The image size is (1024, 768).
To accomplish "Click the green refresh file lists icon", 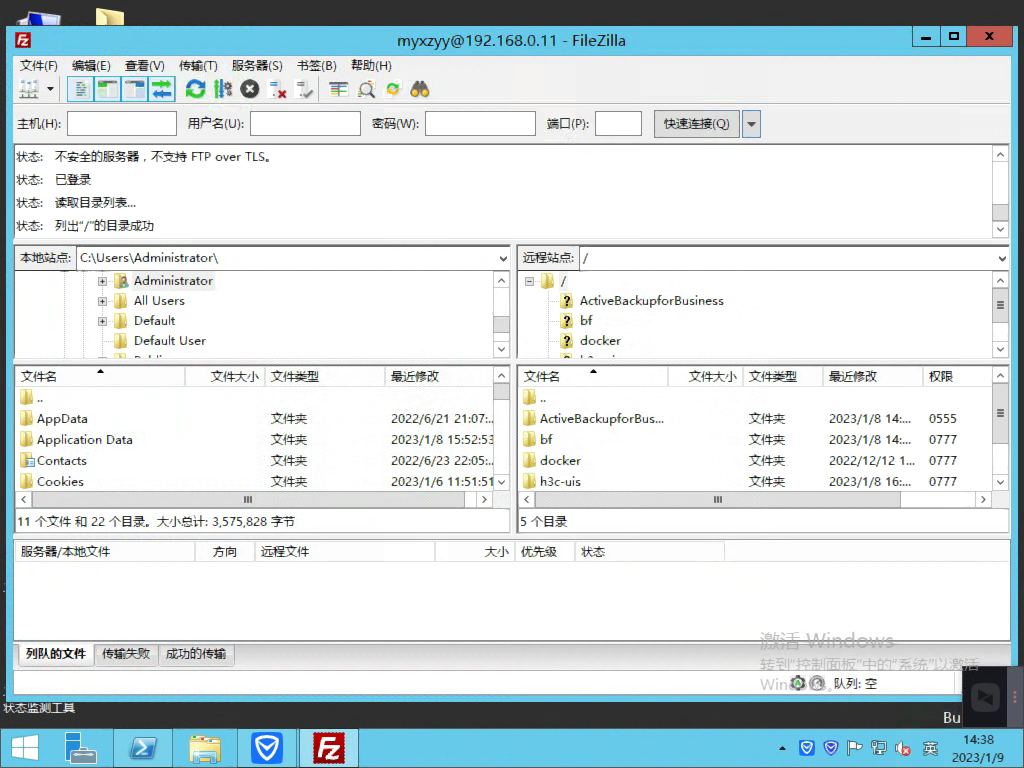I will click(x=195, y=89).
